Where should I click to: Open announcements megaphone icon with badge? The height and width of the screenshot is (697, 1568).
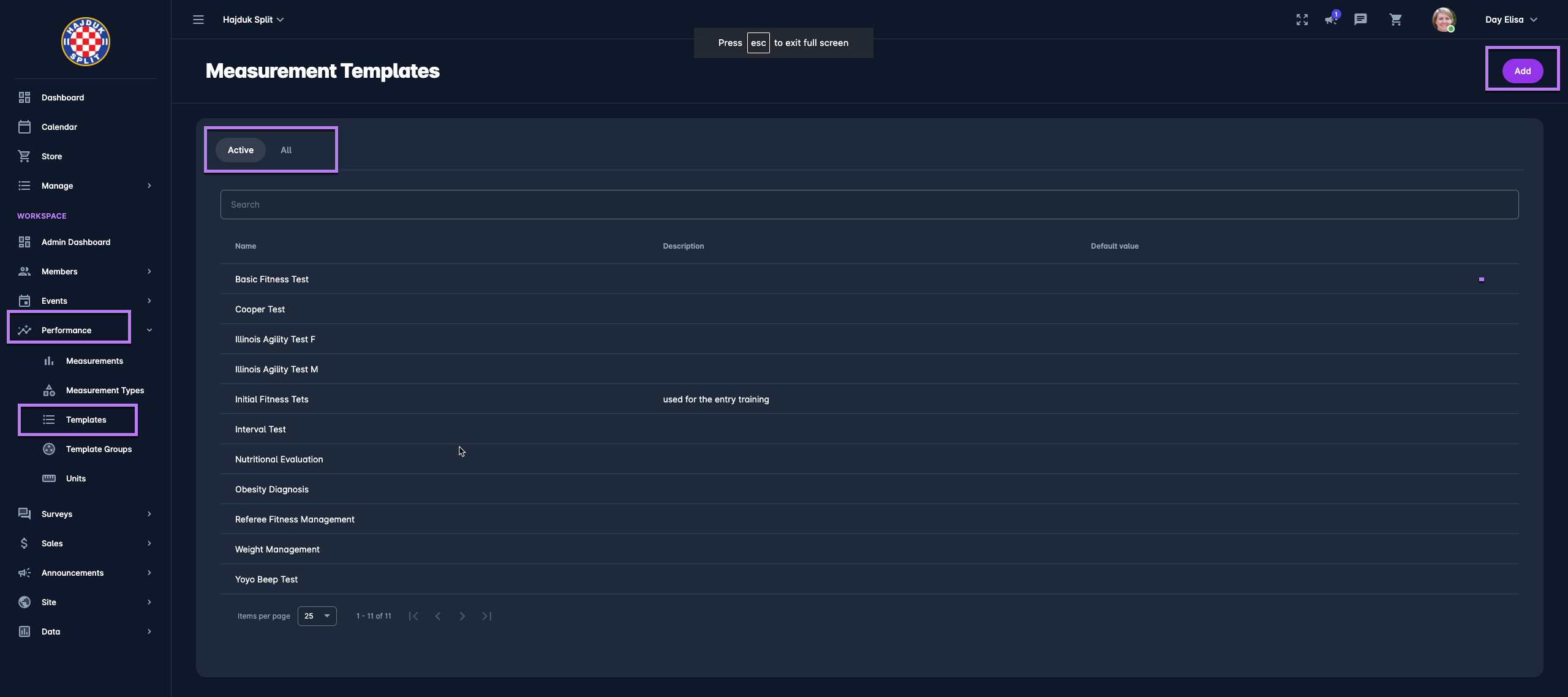pos(1331,20)
